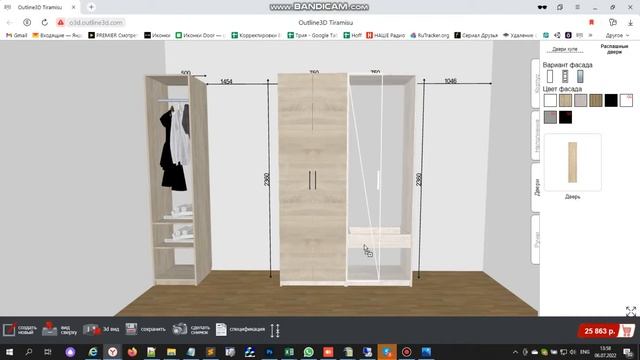Pick the dark oak wood facade swatch
Viewport: 640px width, 360px height.
point(596,100)
